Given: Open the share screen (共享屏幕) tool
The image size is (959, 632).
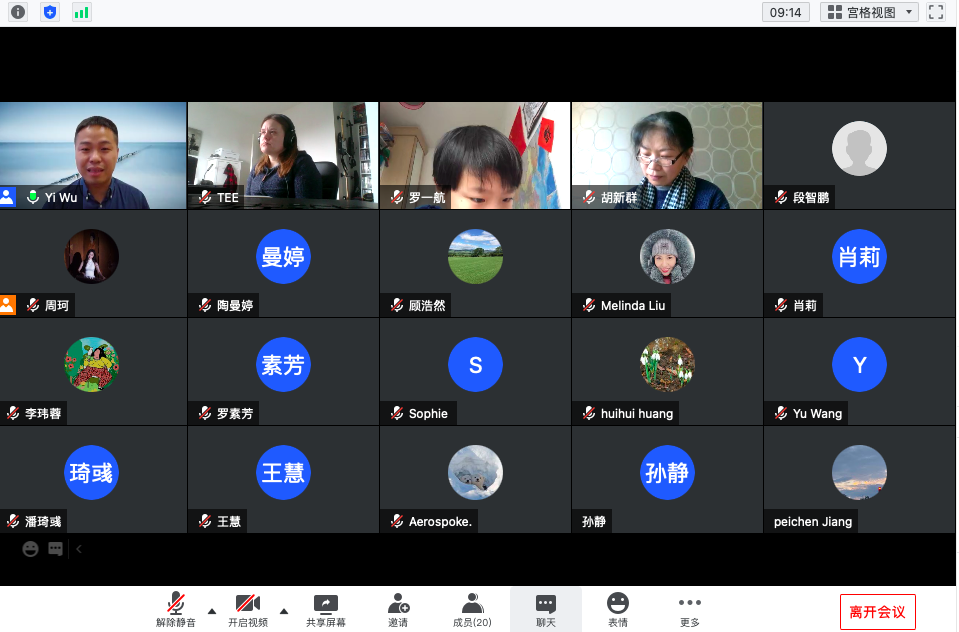Looking at the screenshot, I should [326, 610].
